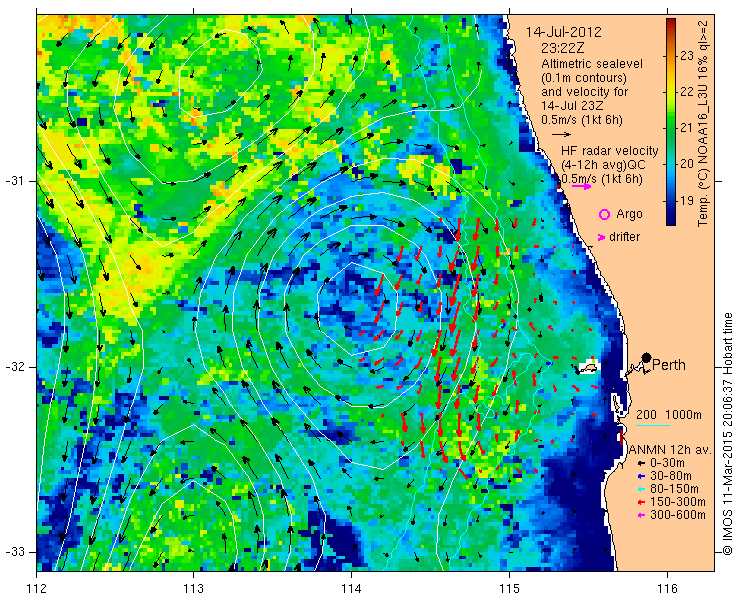Click the 14-Jul 23Z velocity time text

pyautogui.click(x=572, y=106)
